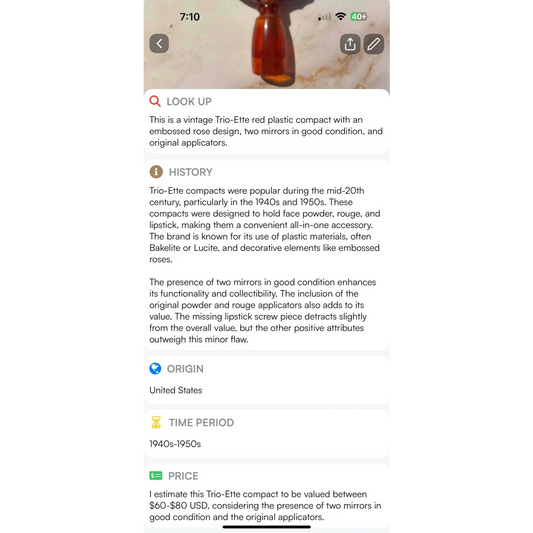Image resolution: width=533 pixels, height=533 pixels.
Task: Tap the back chevron button
Action: pyautogui.click(x=159, y=44)
